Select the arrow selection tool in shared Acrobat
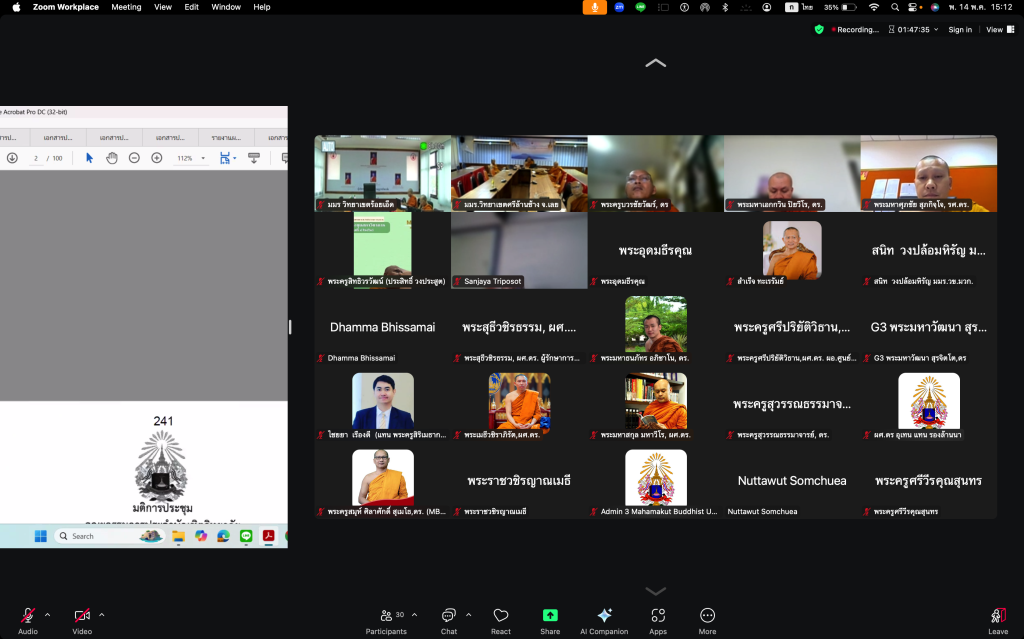This screenshot has height=639, width=1024. pyautogui.click(x=89, y=158)
